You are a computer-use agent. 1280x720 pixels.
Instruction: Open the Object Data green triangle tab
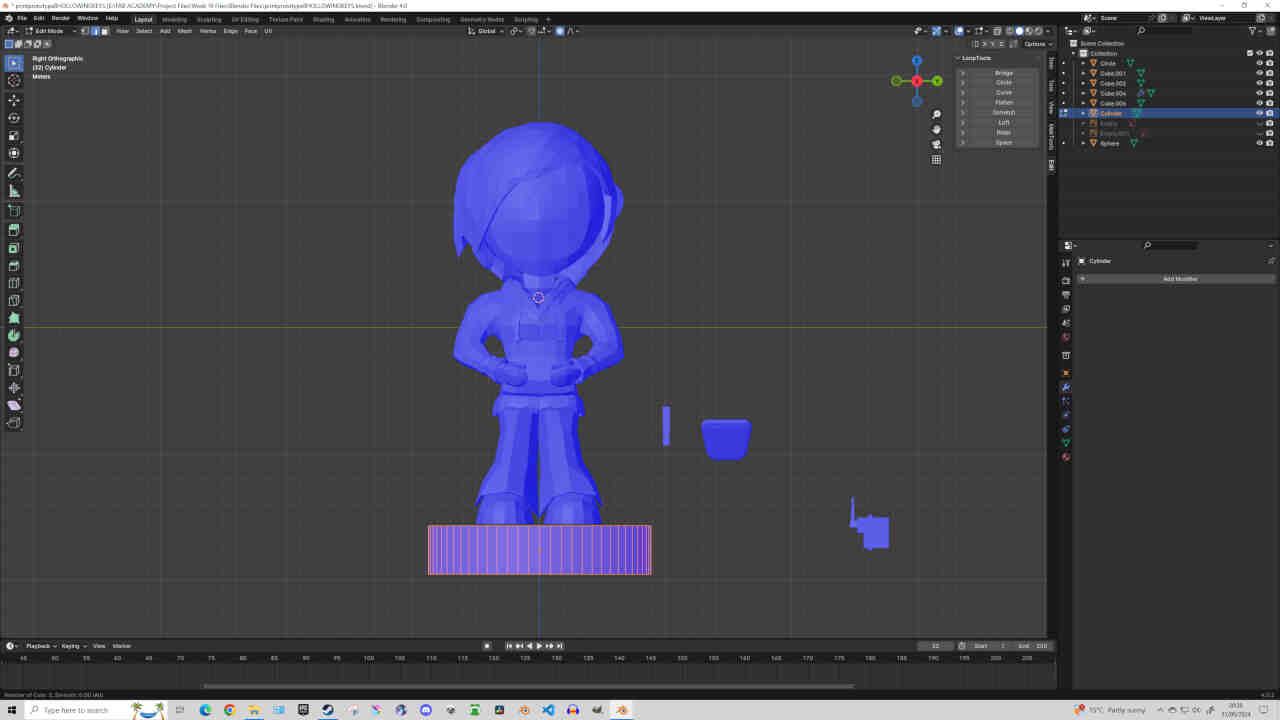[x=1066, y=443]
